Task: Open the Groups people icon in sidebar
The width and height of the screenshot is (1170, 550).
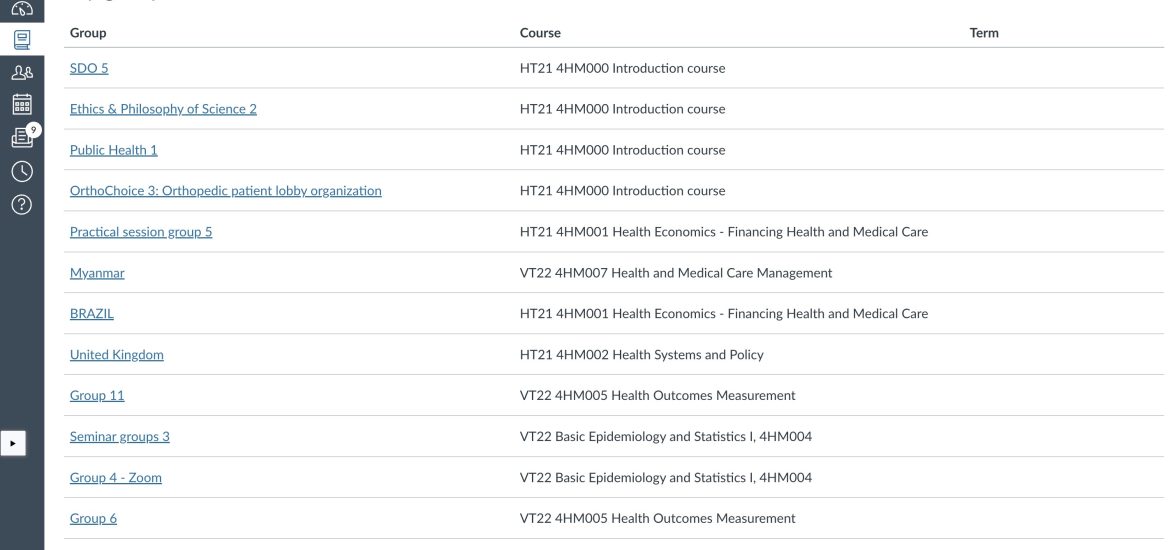Action: point(22,72)
